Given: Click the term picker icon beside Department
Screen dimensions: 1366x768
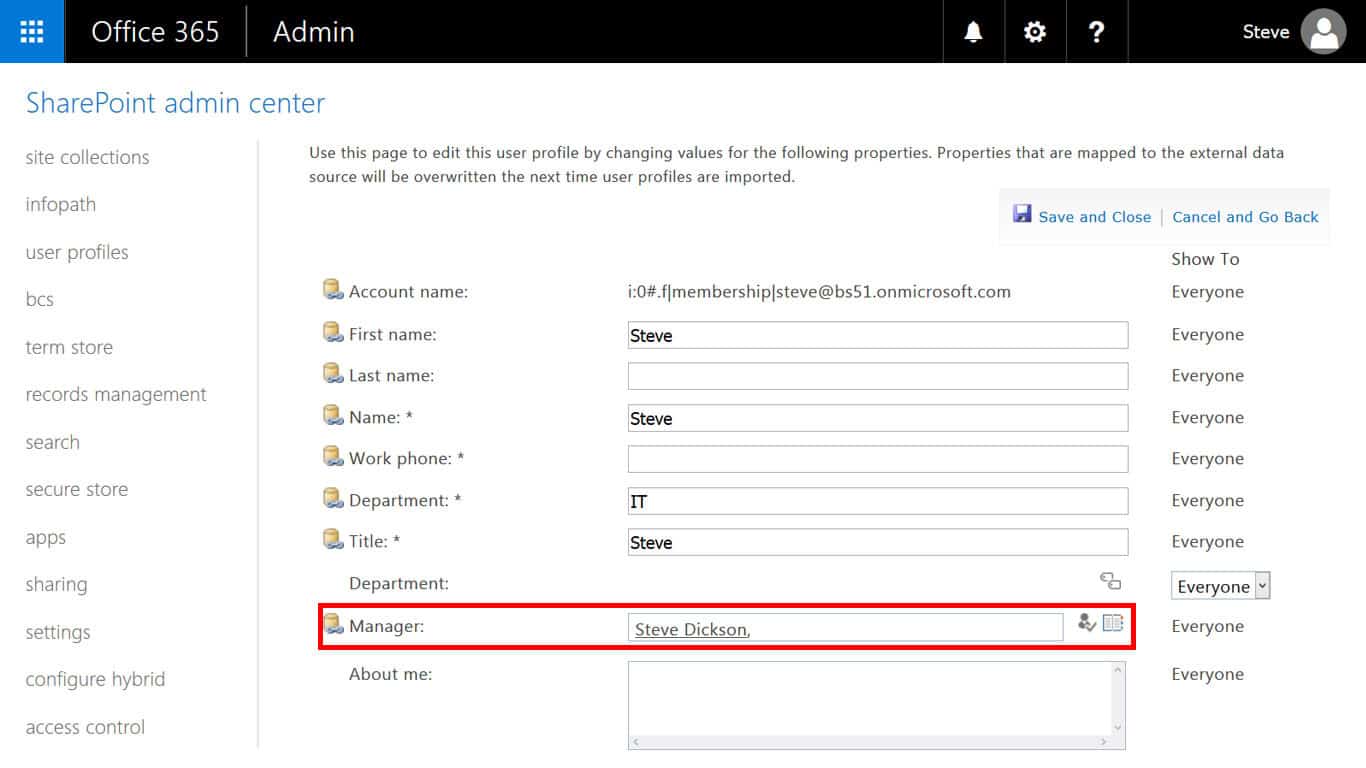Looking at the screenshot, I should click(1110, 581).
